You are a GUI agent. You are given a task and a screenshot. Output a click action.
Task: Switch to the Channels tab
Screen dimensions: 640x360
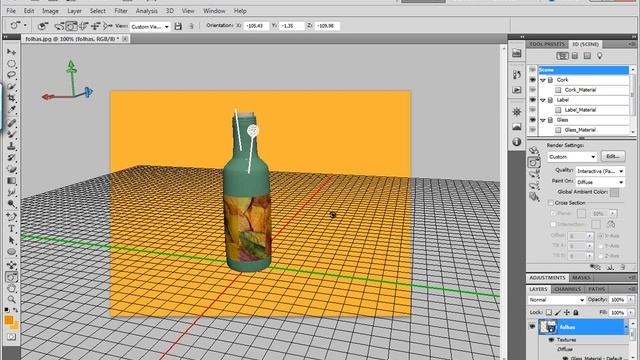coord(568,289)
